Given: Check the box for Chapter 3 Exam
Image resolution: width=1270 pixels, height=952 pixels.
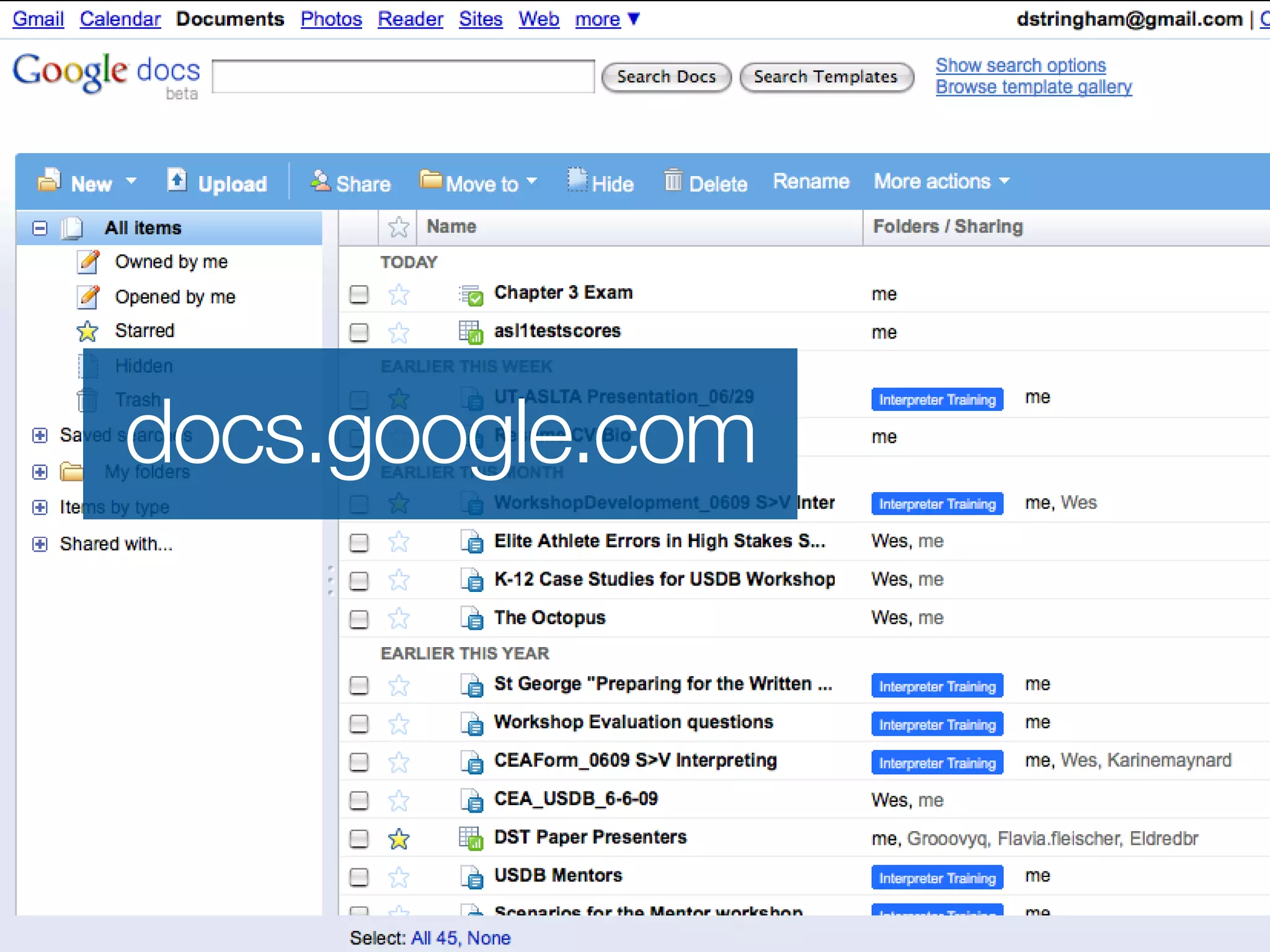Looking at the screenshot, I should (x=359, y=294).
